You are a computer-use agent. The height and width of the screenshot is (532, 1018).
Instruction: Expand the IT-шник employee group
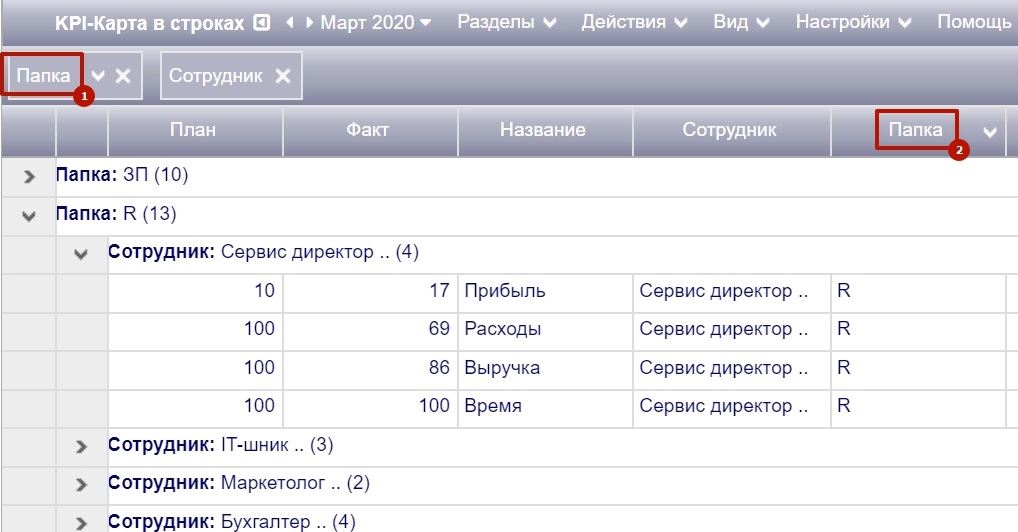(x=81, y=446)
